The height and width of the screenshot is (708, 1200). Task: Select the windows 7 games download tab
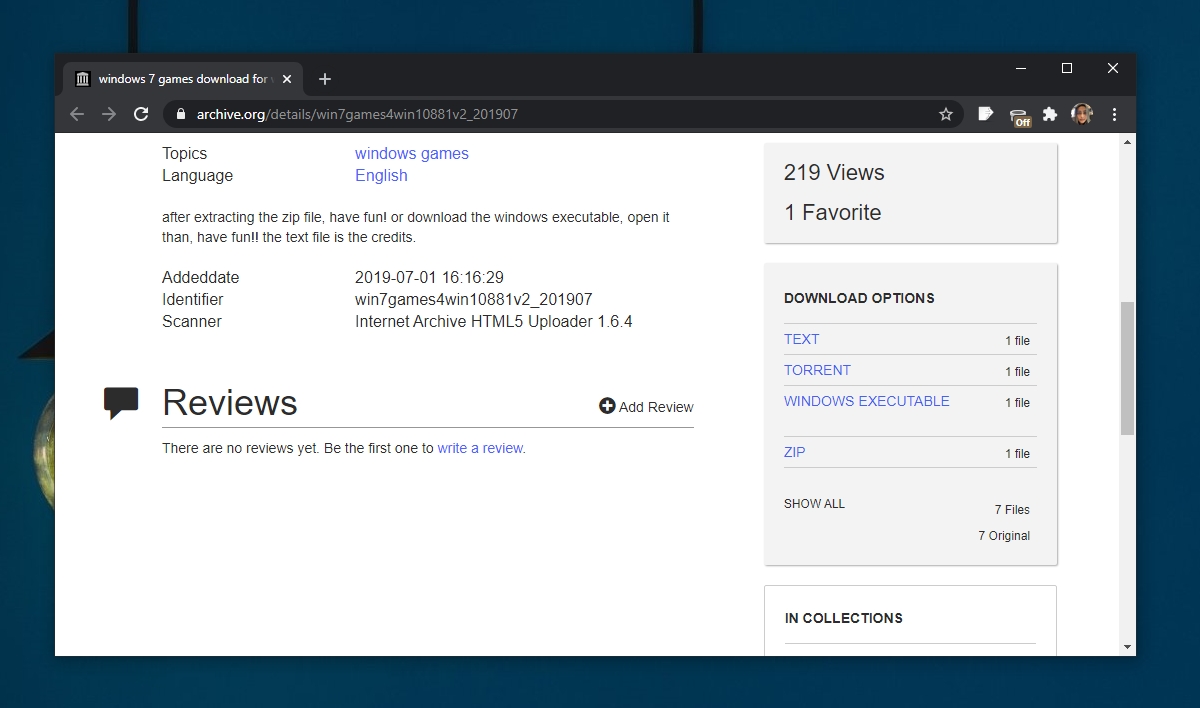(x=183, y=79)
